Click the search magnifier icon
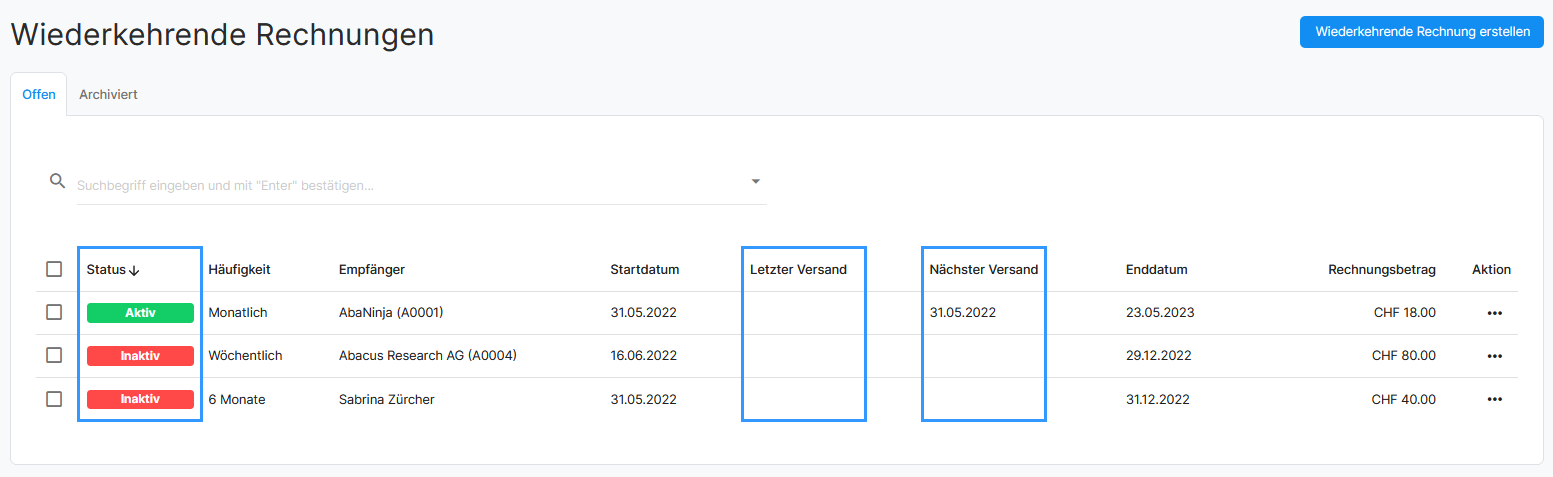The width and height of the screenshot is (1553, 477). [x=57, y=181]
